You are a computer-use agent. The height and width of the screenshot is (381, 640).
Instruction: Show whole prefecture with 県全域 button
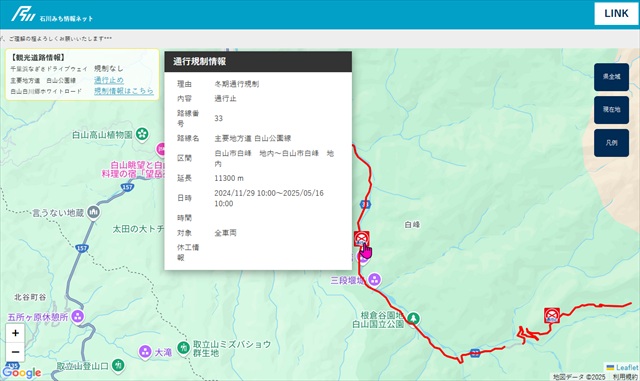[611, 77]
